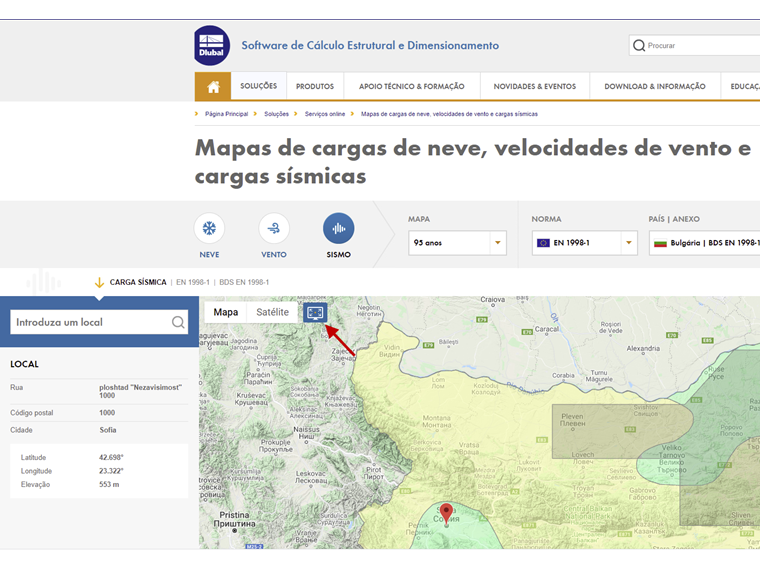Click Mapas de cargas breadcrumb link

coord(449,114)
